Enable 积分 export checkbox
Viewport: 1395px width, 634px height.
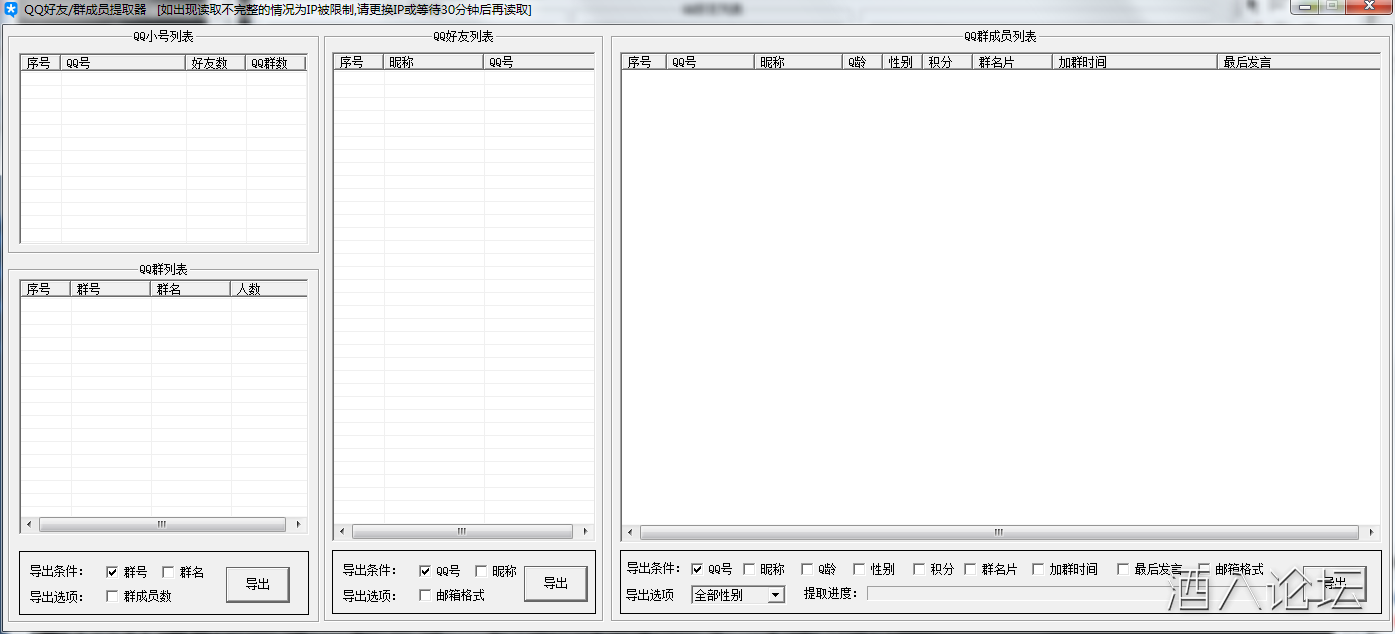point(919,569)
